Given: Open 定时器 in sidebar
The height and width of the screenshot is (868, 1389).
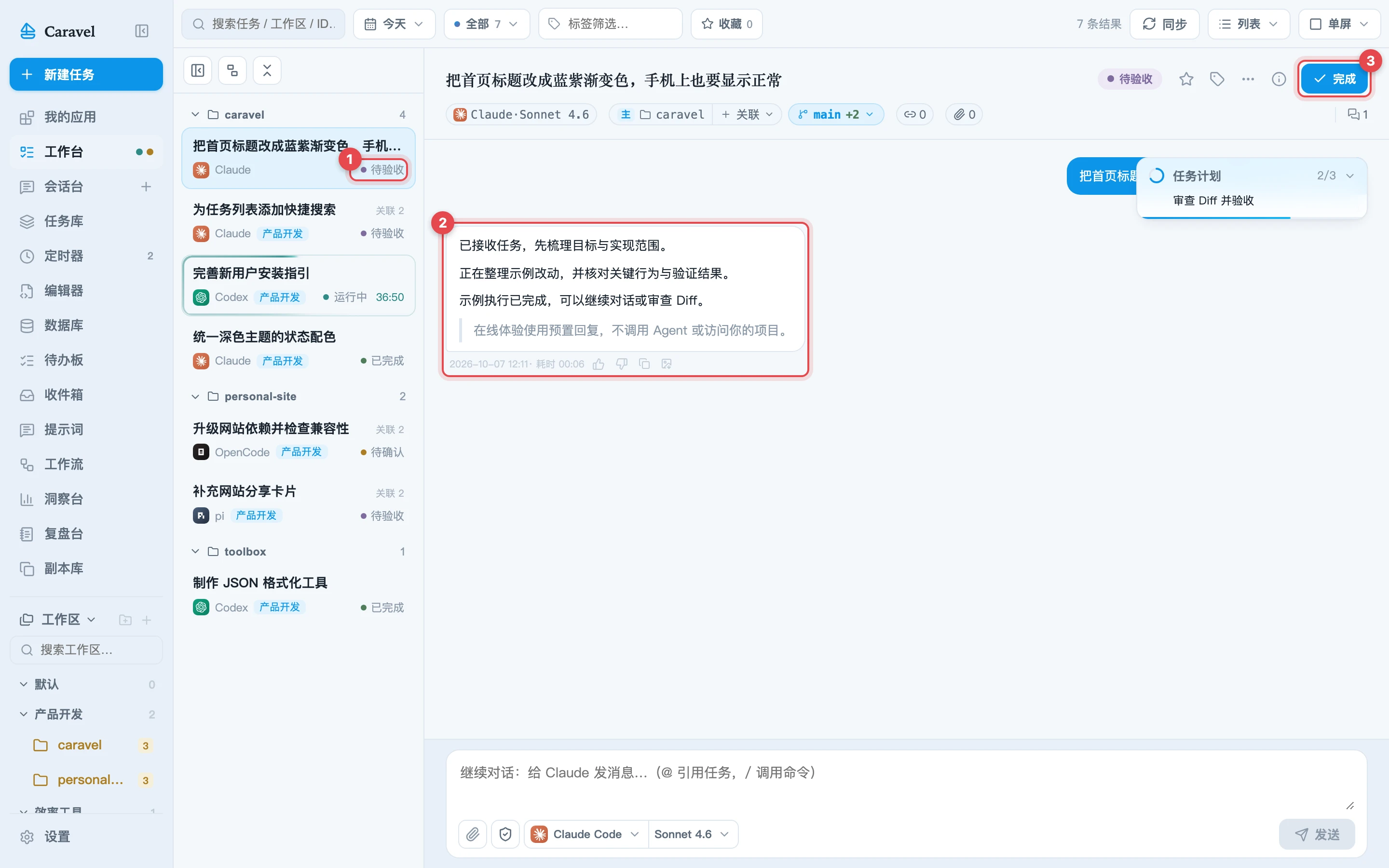Looking at the screenshot, I should pyautogui.click(x=86, y=256).
